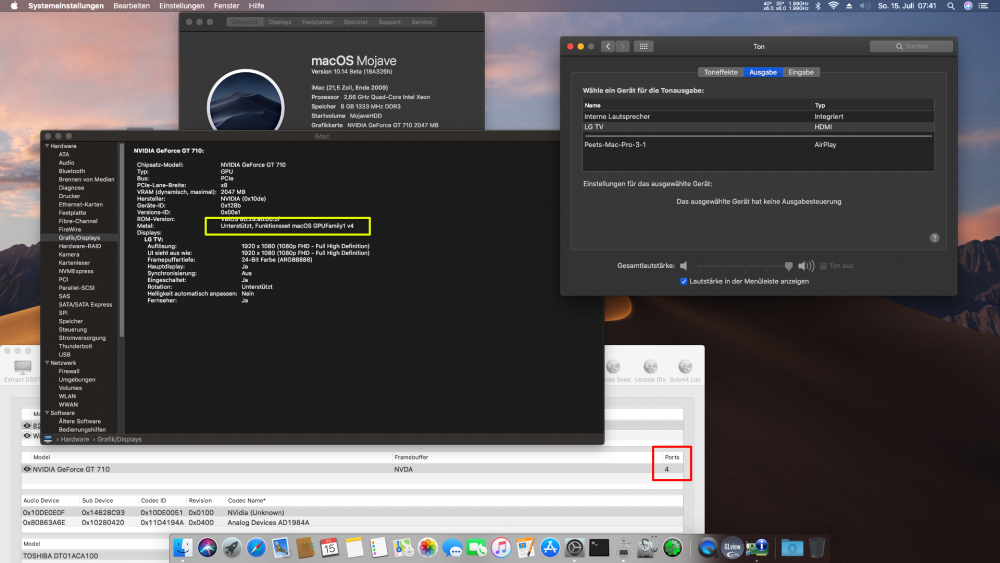The width and height of the screenshot is (1000, 563).
Task: Click the help question mark button
Action: pyautogui.click(x=934, y=238)
